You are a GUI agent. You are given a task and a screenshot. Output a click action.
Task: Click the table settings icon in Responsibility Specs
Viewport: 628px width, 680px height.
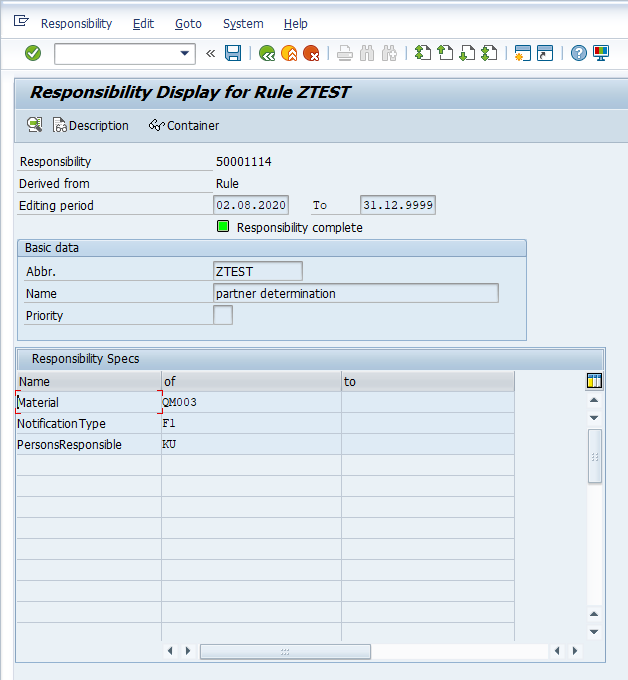click(x=594, y=381)
